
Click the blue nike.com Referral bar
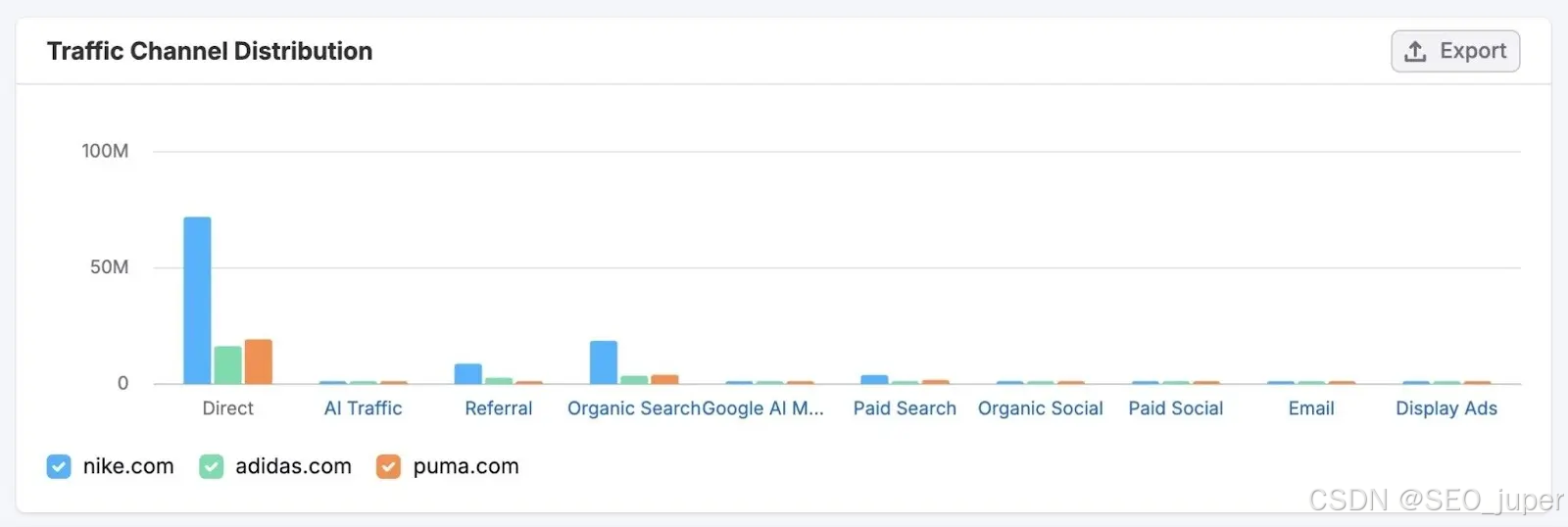pos(468,374)
